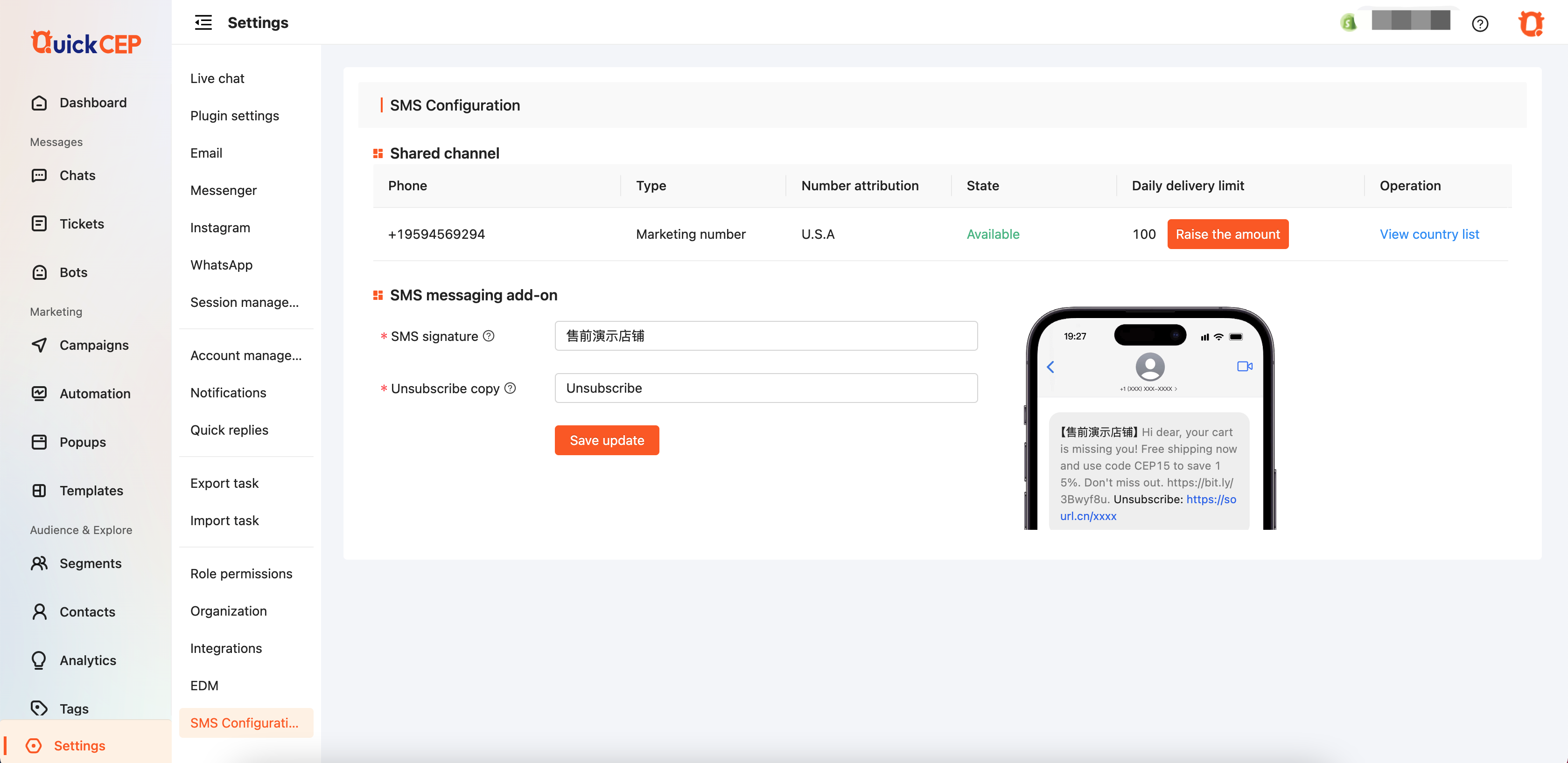
Task: Open the help question mark icon
Action: pyautogui.click(x=1480, y=24)
